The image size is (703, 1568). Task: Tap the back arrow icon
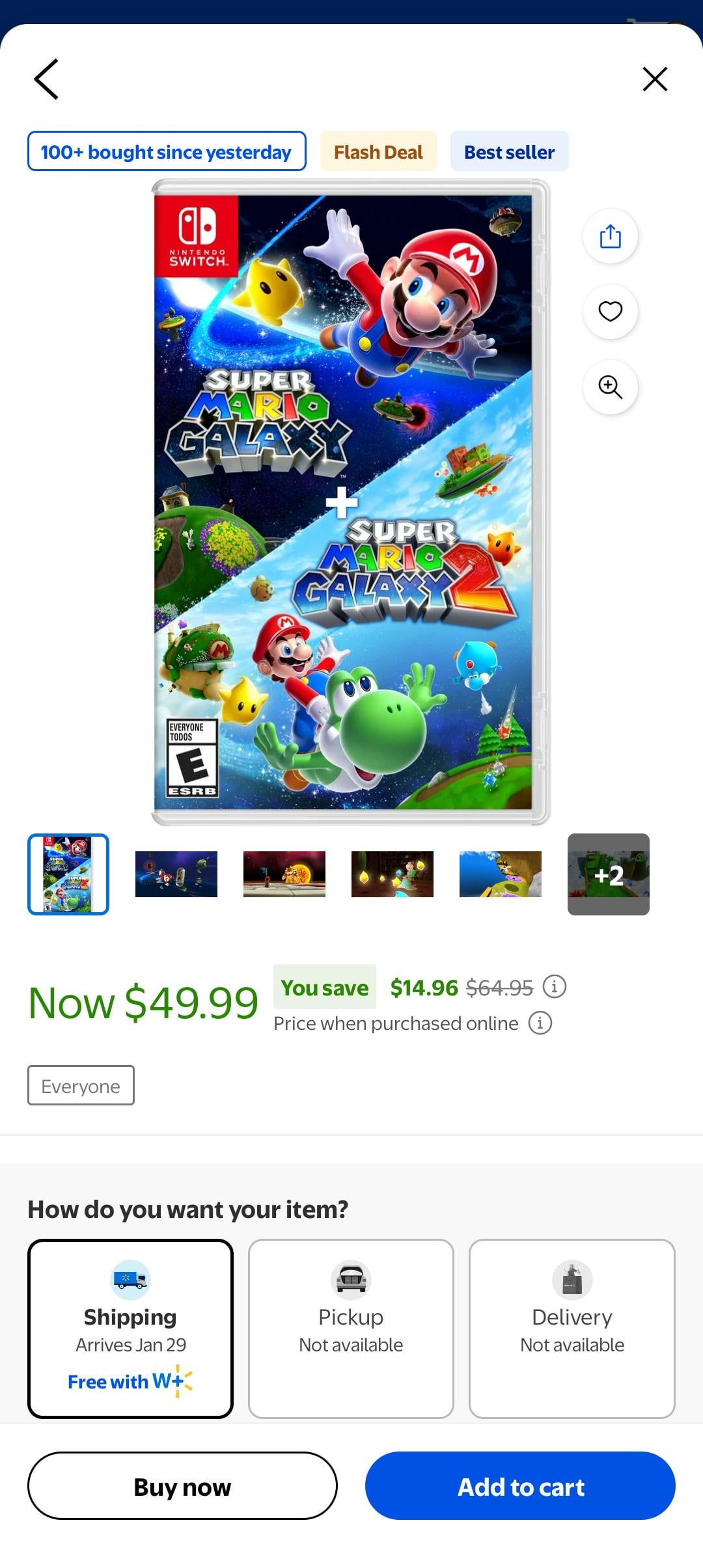(x=46, y=79)
